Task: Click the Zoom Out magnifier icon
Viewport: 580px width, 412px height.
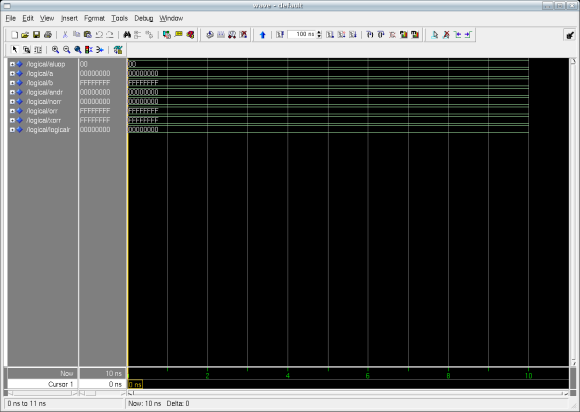Action: [67, 50]
